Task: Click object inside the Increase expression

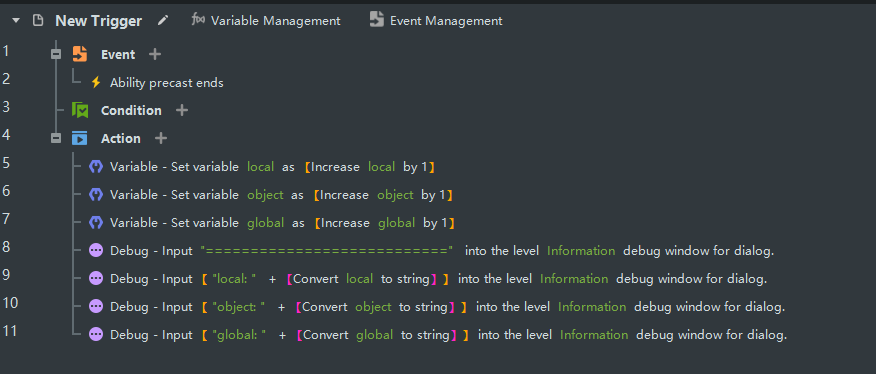Action: pyautogui.click(x=395, y=195)
